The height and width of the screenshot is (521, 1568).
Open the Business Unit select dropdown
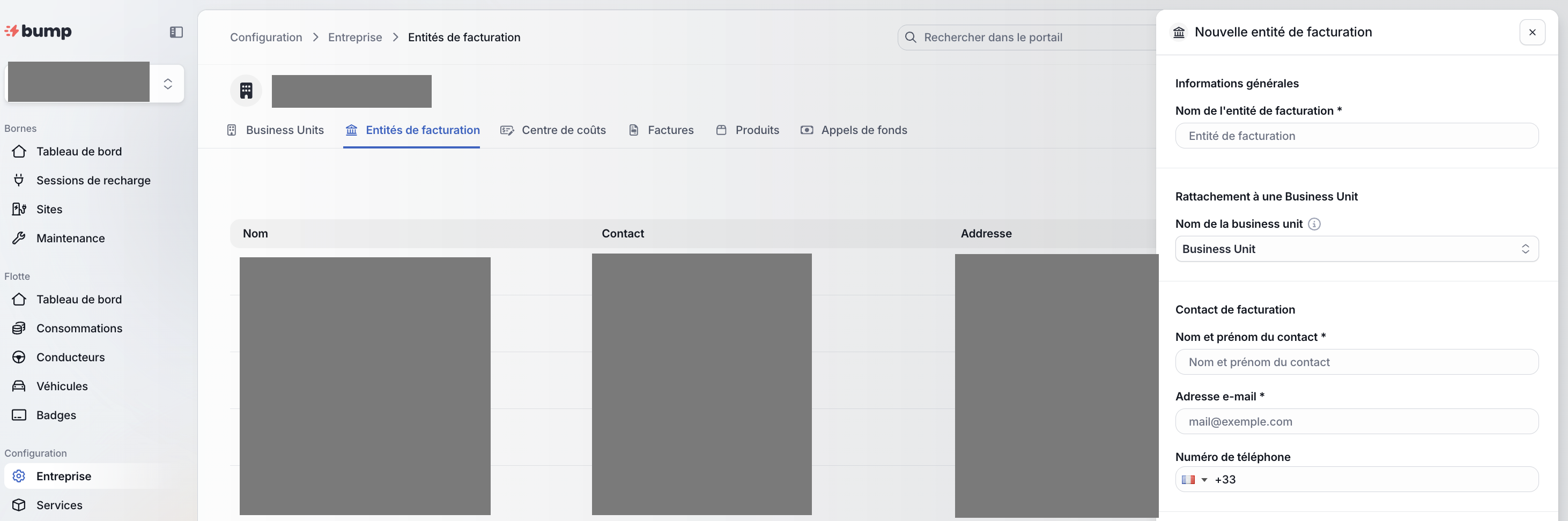click(1356, 249)
